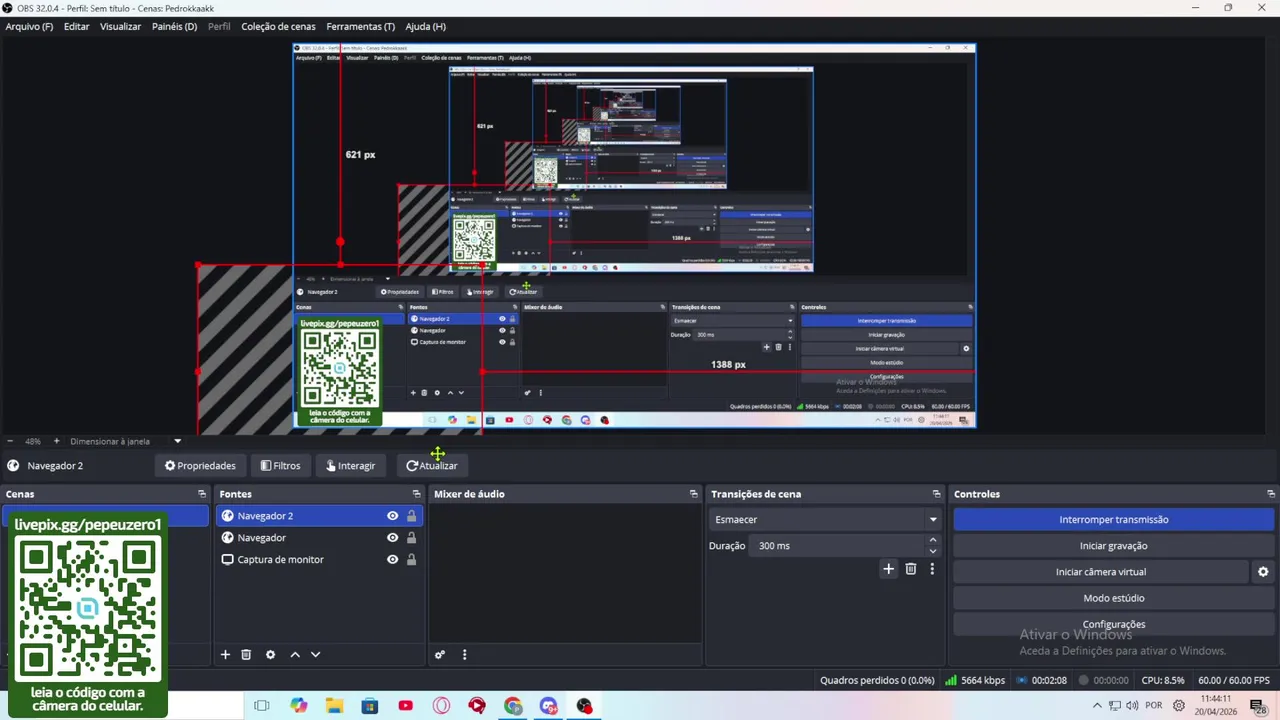Image resolution: width=1280 pixels, height=720 pixels.
Task: Add a new scene transition
Action: tap(888, 569)
